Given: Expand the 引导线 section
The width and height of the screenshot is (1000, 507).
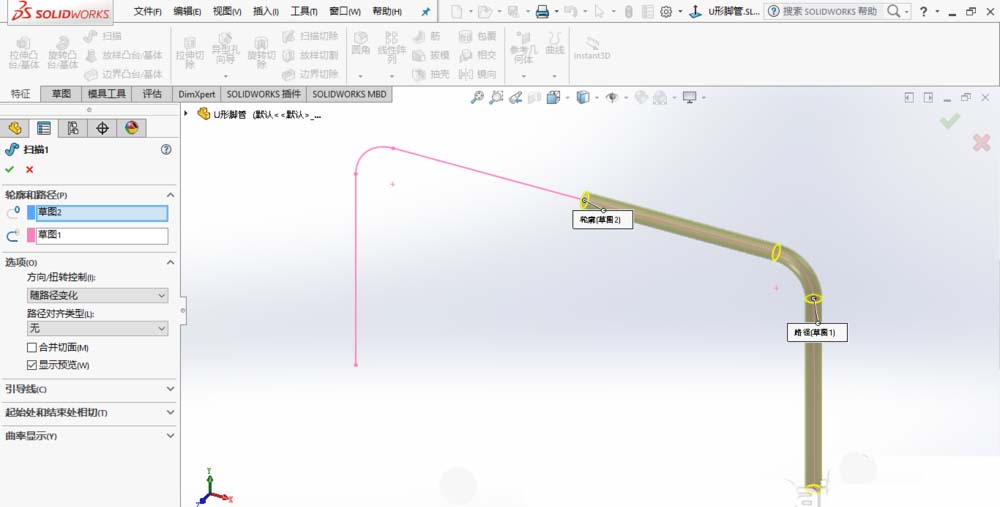Looking at the screenshot, I should point(170,388).
